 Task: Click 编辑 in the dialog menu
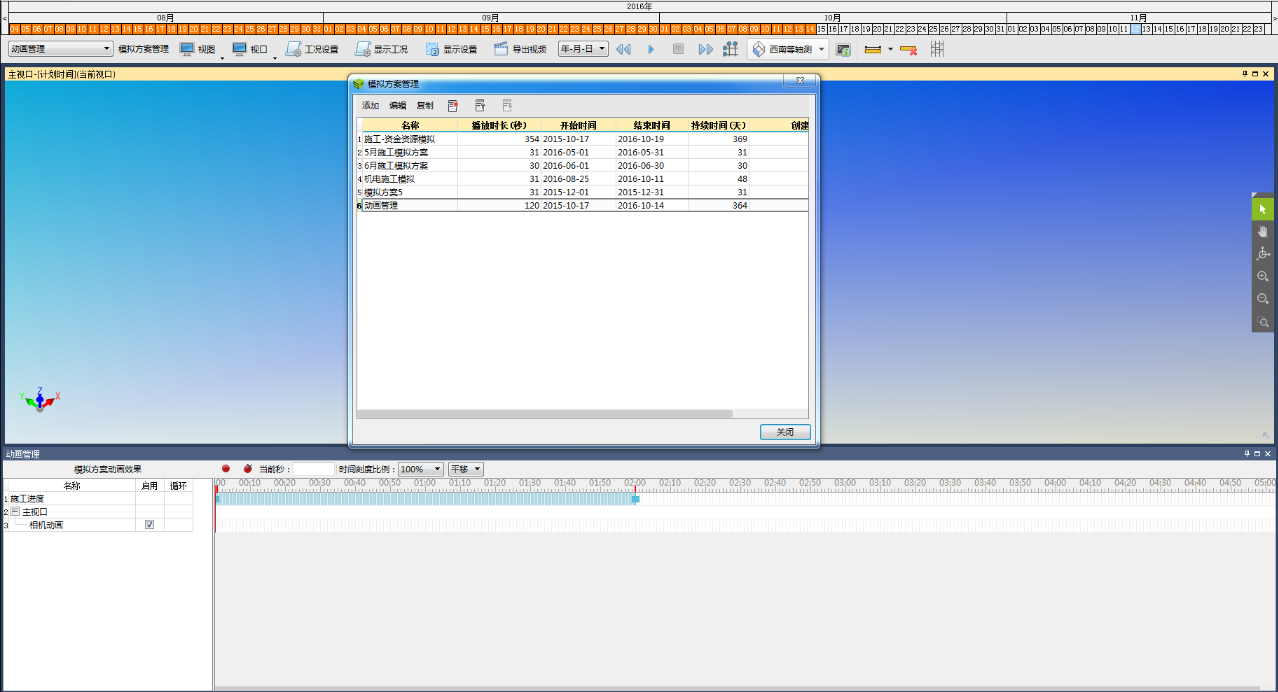pyautogui.click(x=398, y=105)
